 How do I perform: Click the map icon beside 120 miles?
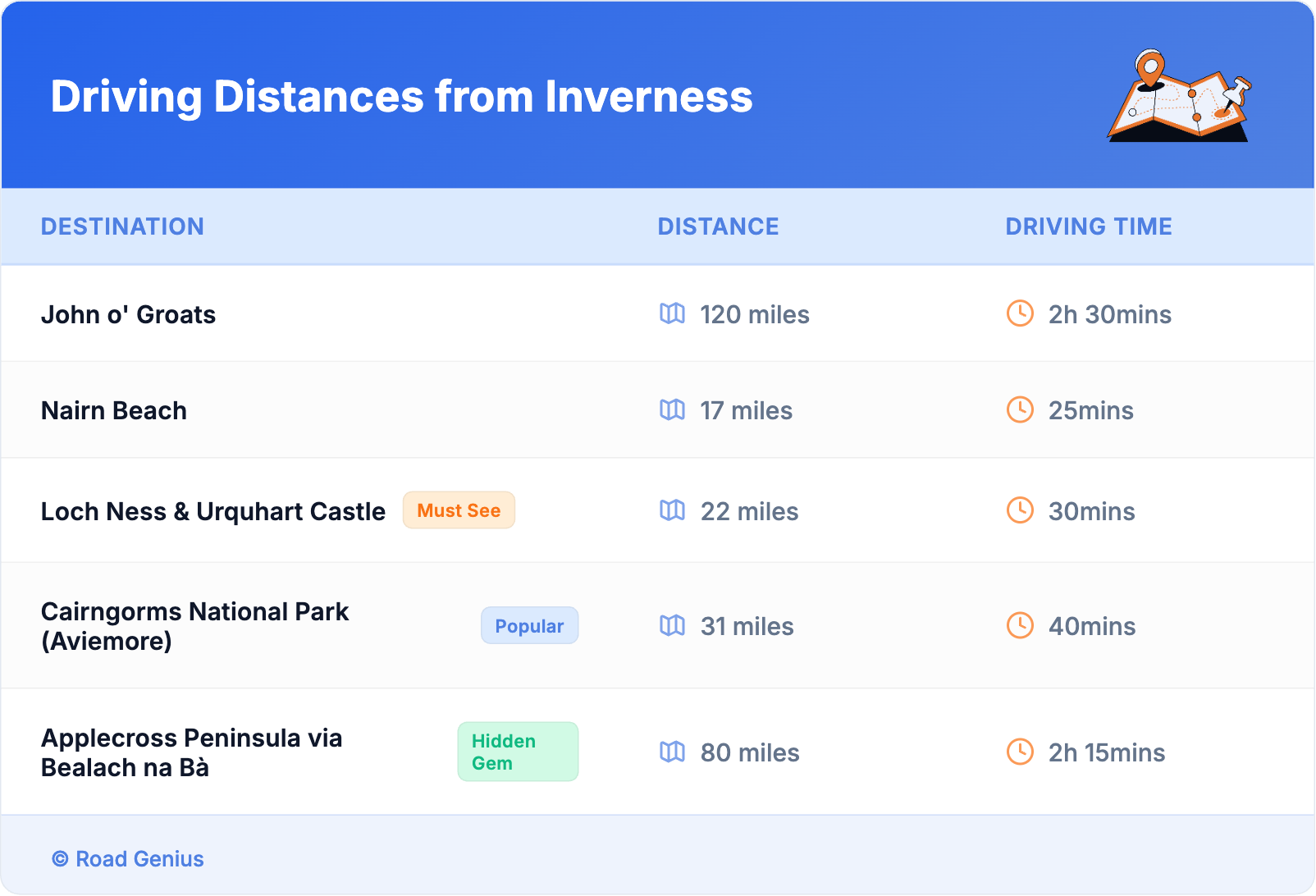pos(672,313)
